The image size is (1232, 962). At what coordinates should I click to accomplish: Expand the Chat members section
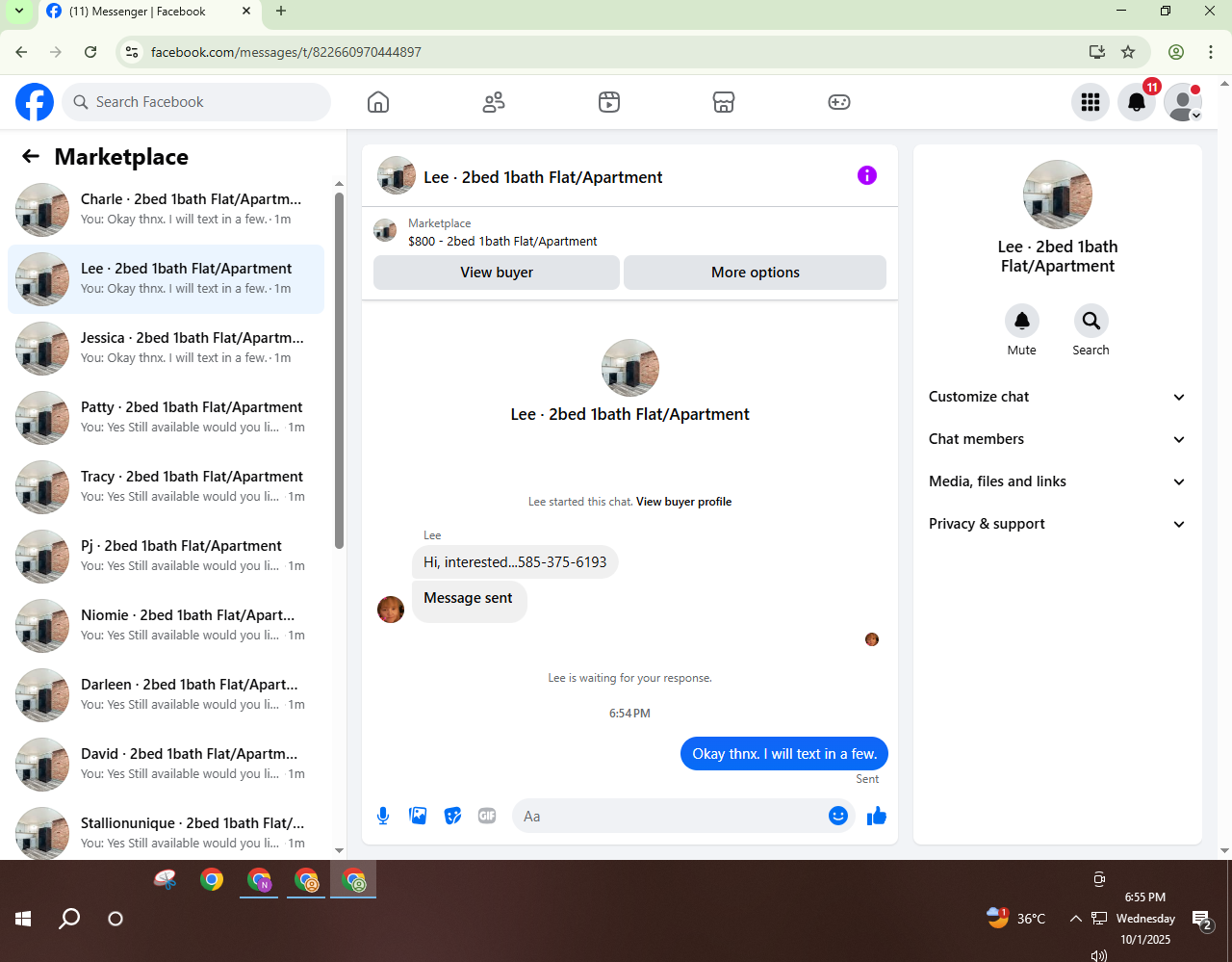pos(1058,439)
